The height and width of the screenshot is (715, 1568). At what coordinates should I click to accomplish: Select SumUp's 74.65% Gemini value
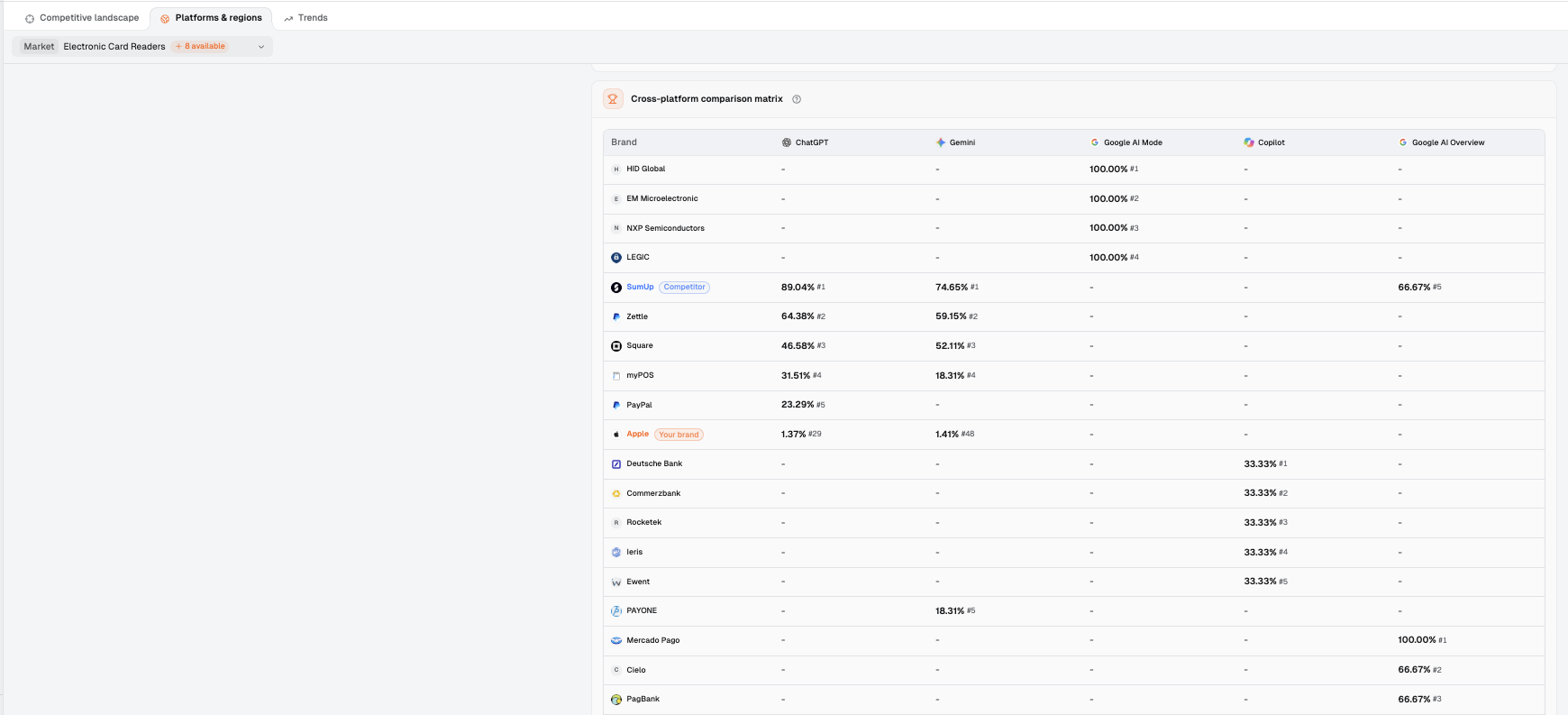click(952, 288)
